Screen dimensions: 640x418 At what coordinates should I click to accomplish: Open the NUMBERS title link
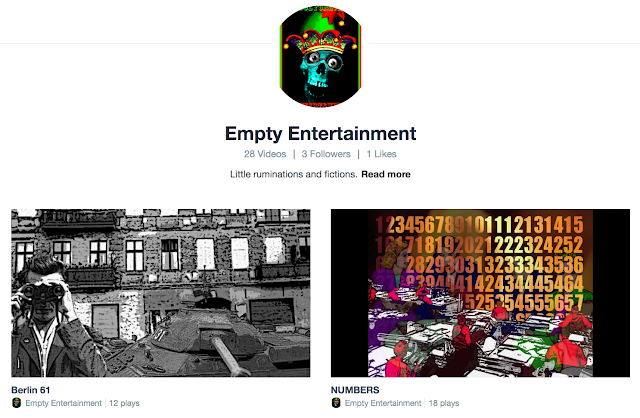[x=355, y=390]
